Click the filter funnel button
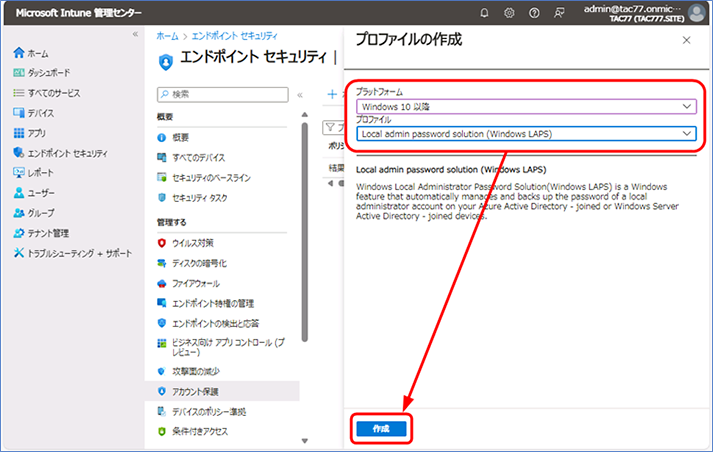Image resolution: width=713 pixels, height=452 pixels. [x=333, y=127]
